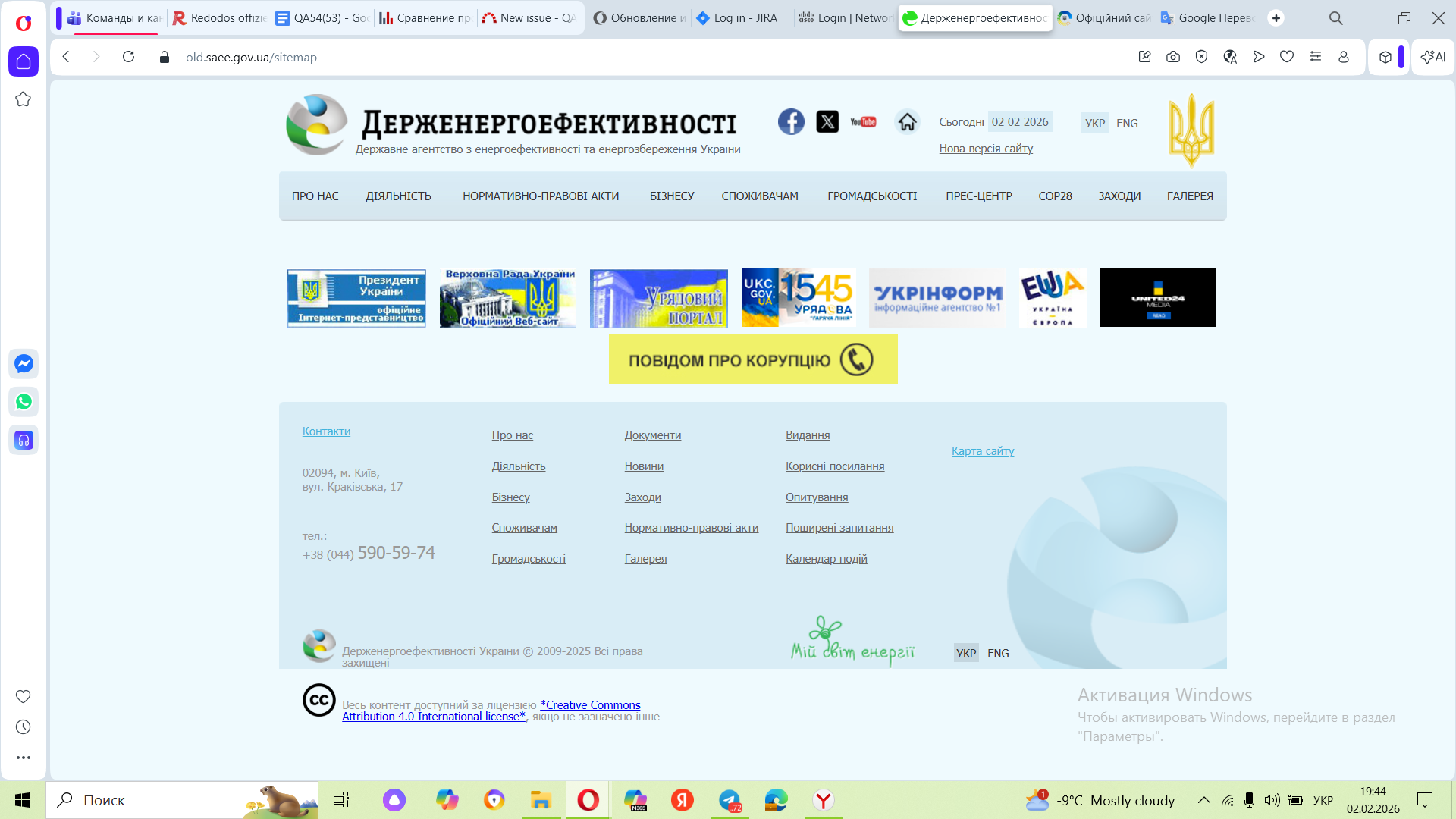Click the X (Twitter) social icon
The height and width of the screenshot is (819, 1456).
point(827,122)
